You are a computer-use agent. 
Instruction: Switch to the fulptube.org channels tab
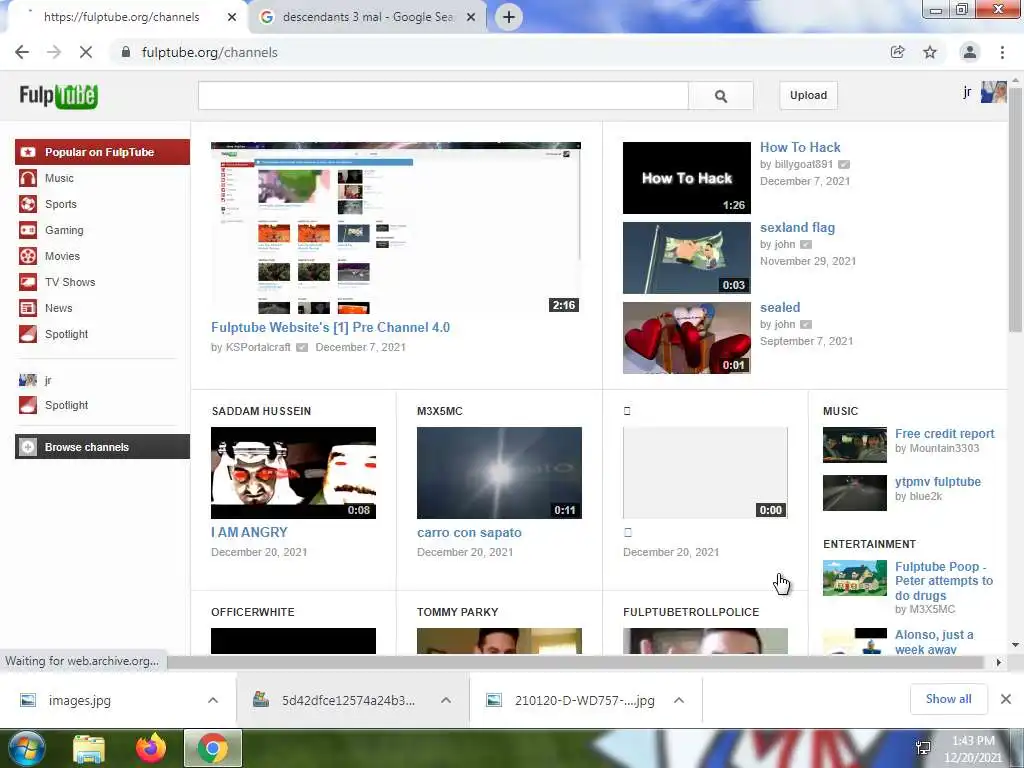coord(121,17)
